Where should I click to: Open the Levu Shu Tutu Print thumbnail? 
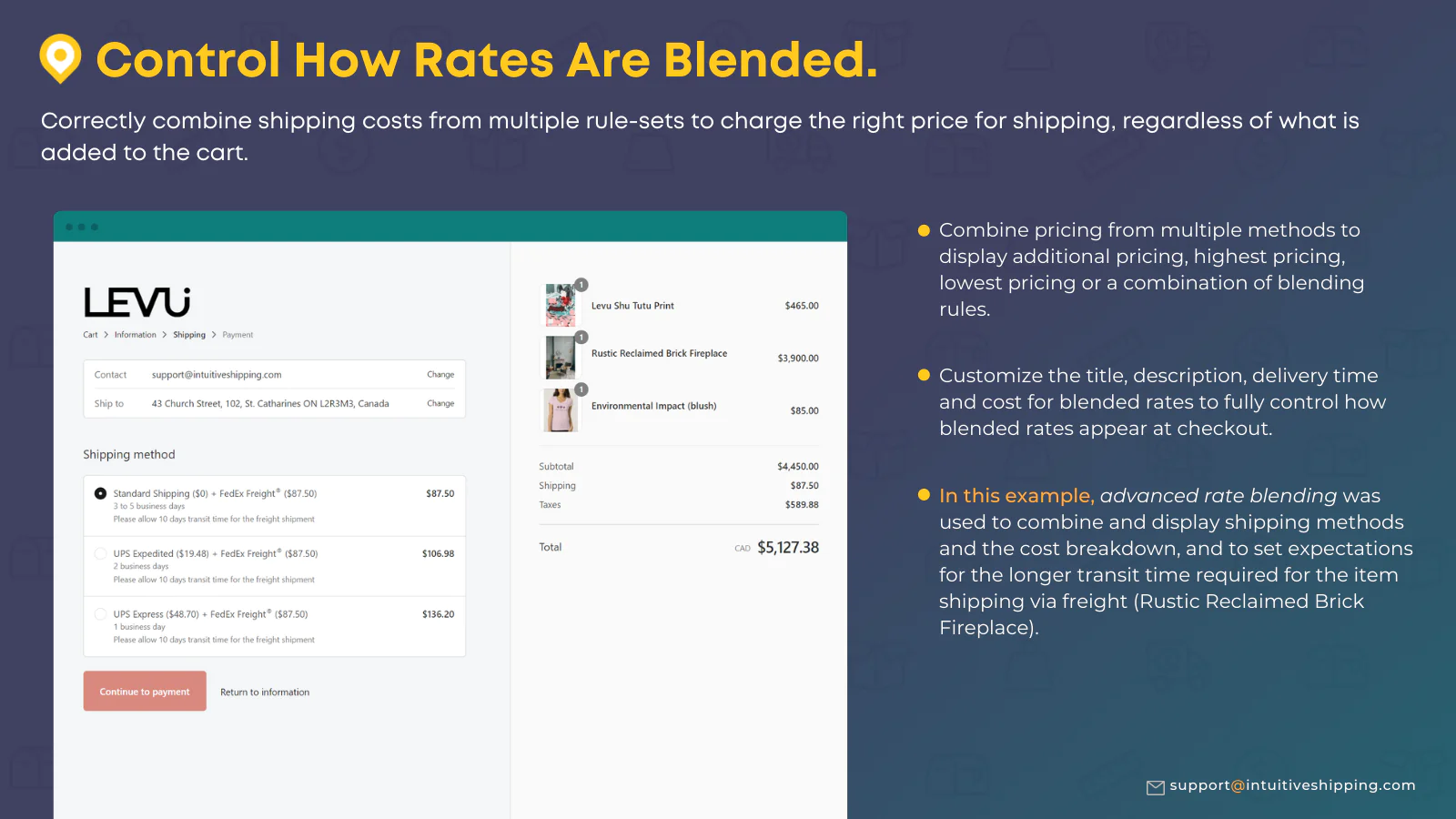click(561, 306)
